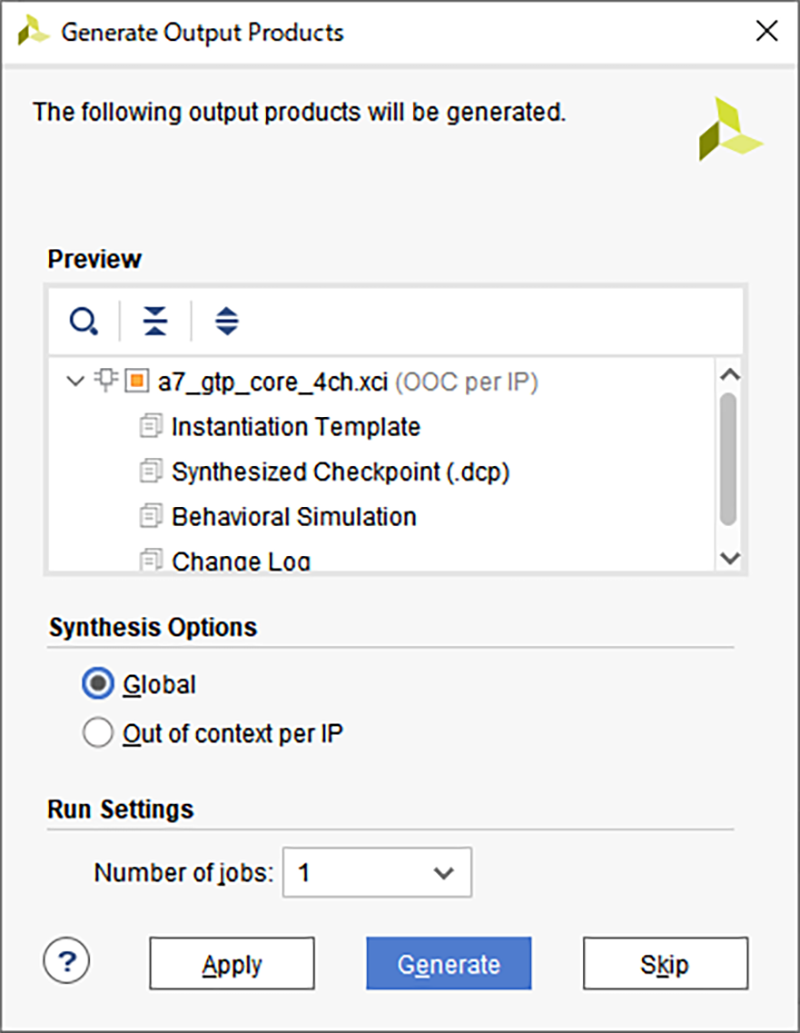Click the Behavioral Simulation document icon
Image resolution: width=800 pixels, height=1033 pixels.
(151, 516)
